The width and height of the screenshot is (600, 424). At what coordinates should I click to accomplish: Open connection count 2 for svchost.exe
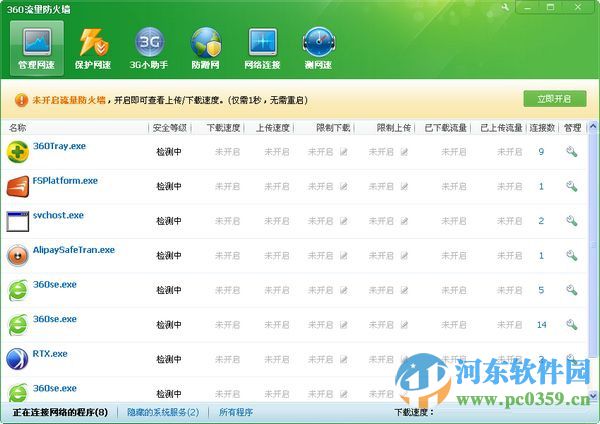click(x=541, y=221)
